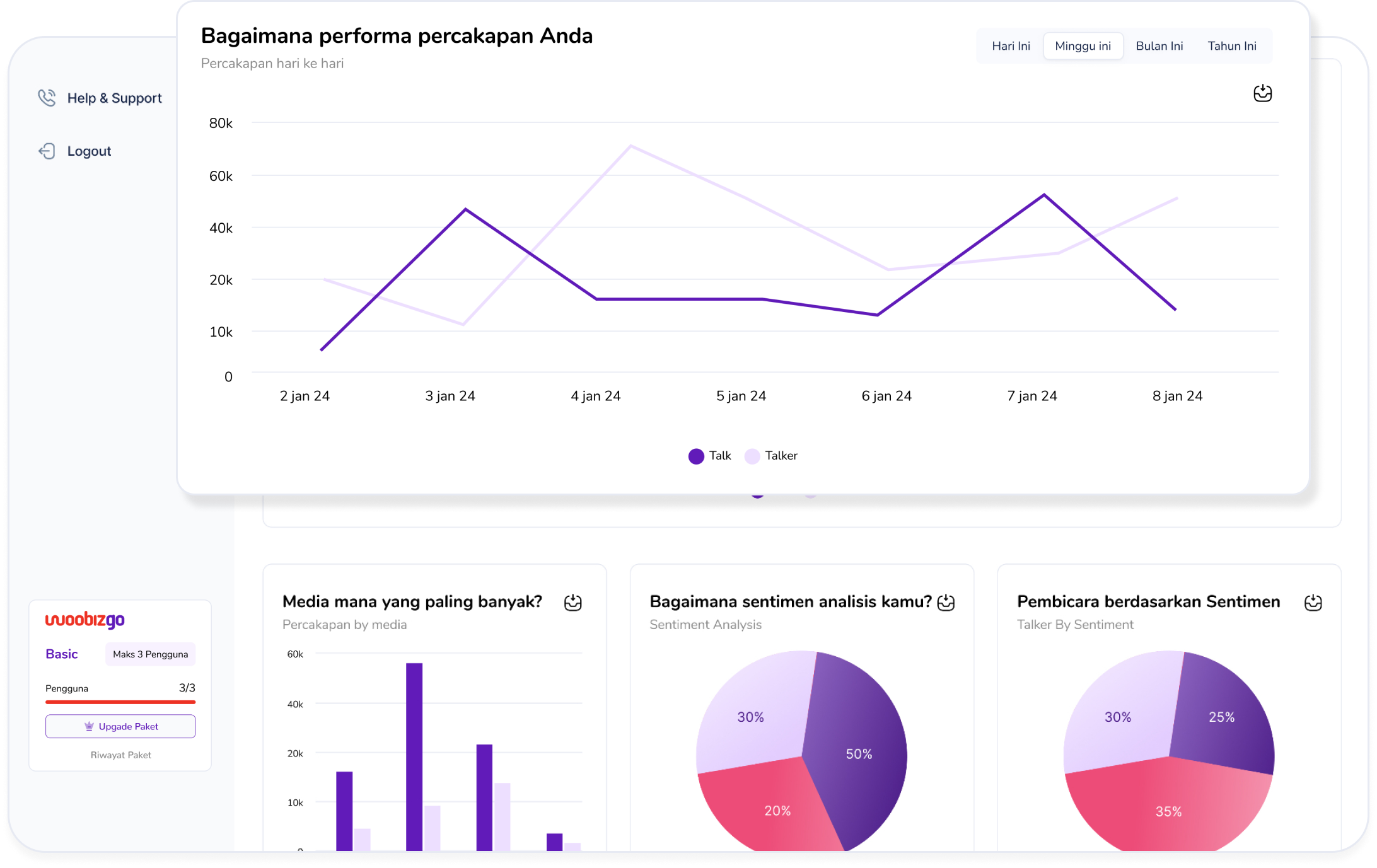Switch to the Tahun Ini view
Image resolution: width=1377 pixels, height=868 pixels.
(1231, 45)
